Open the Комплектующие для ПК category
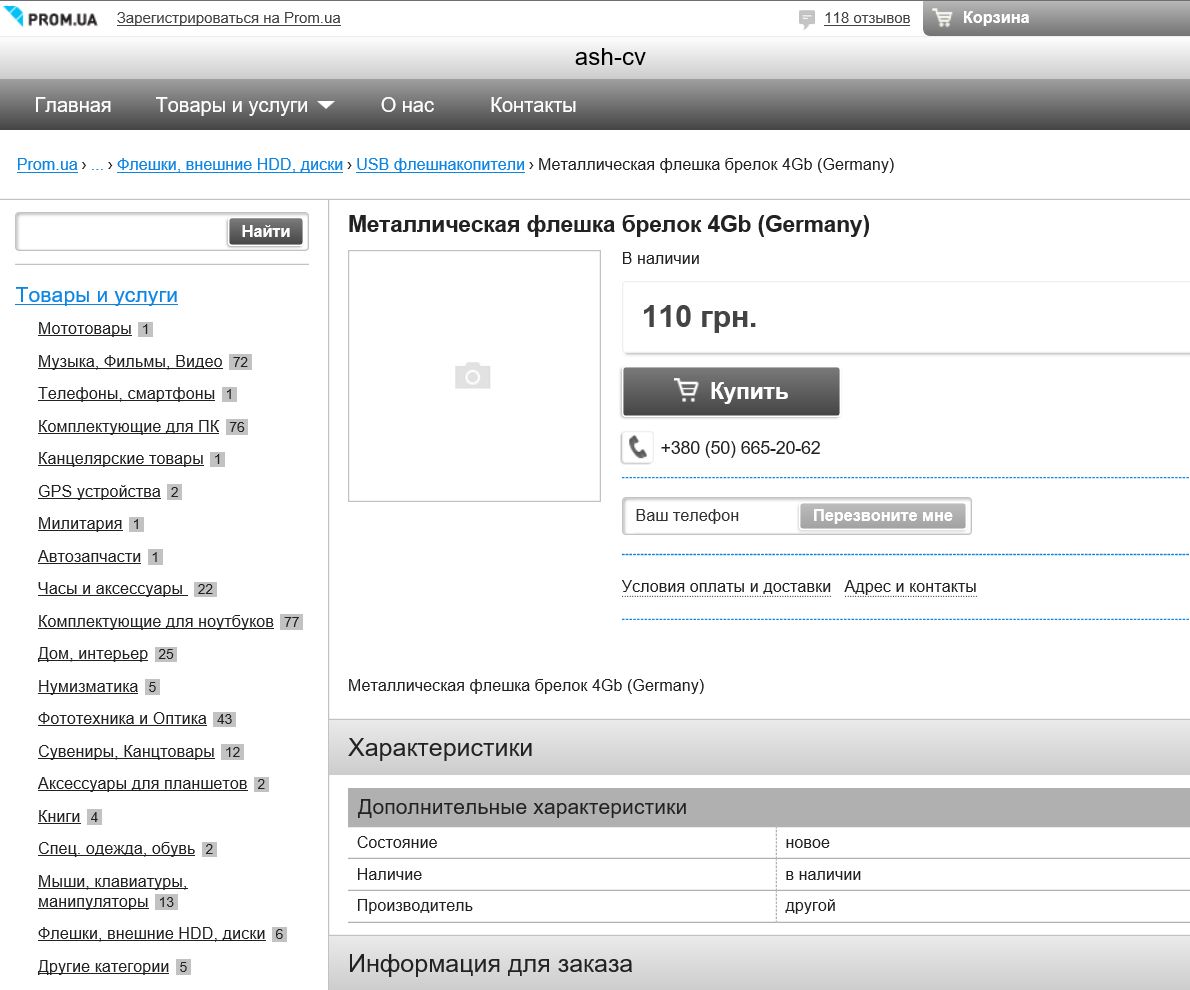Image resolution: width=1190 pixels, height=990 pixels. (x=128, y=427)
